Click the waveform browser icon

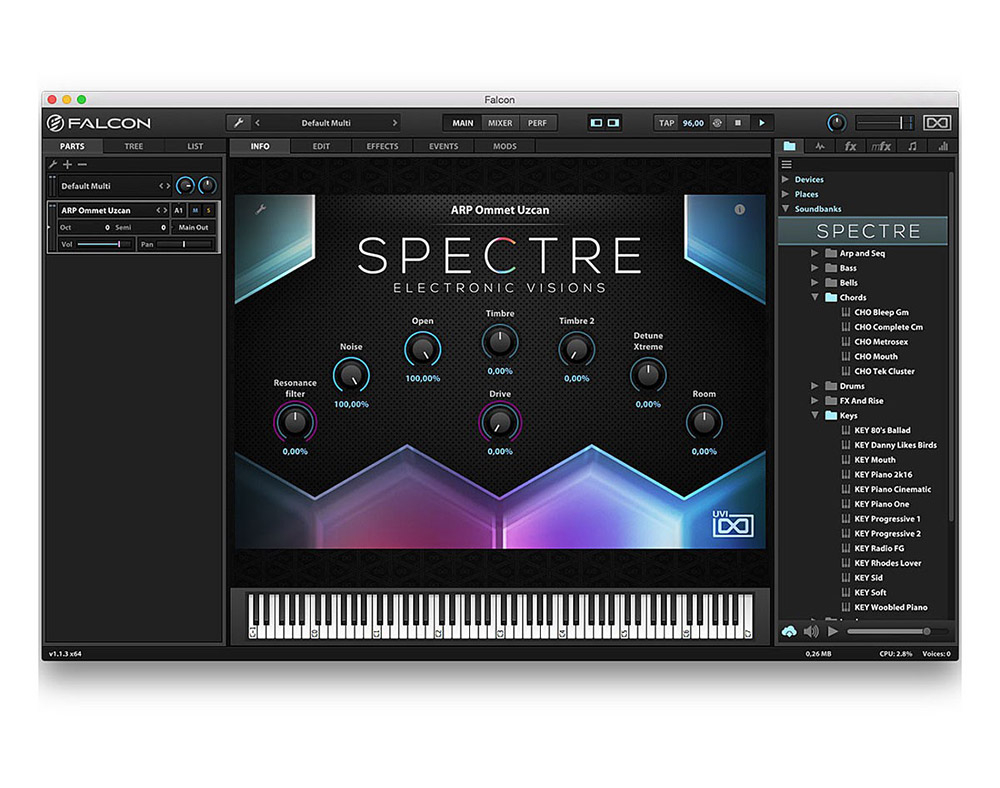822,147
